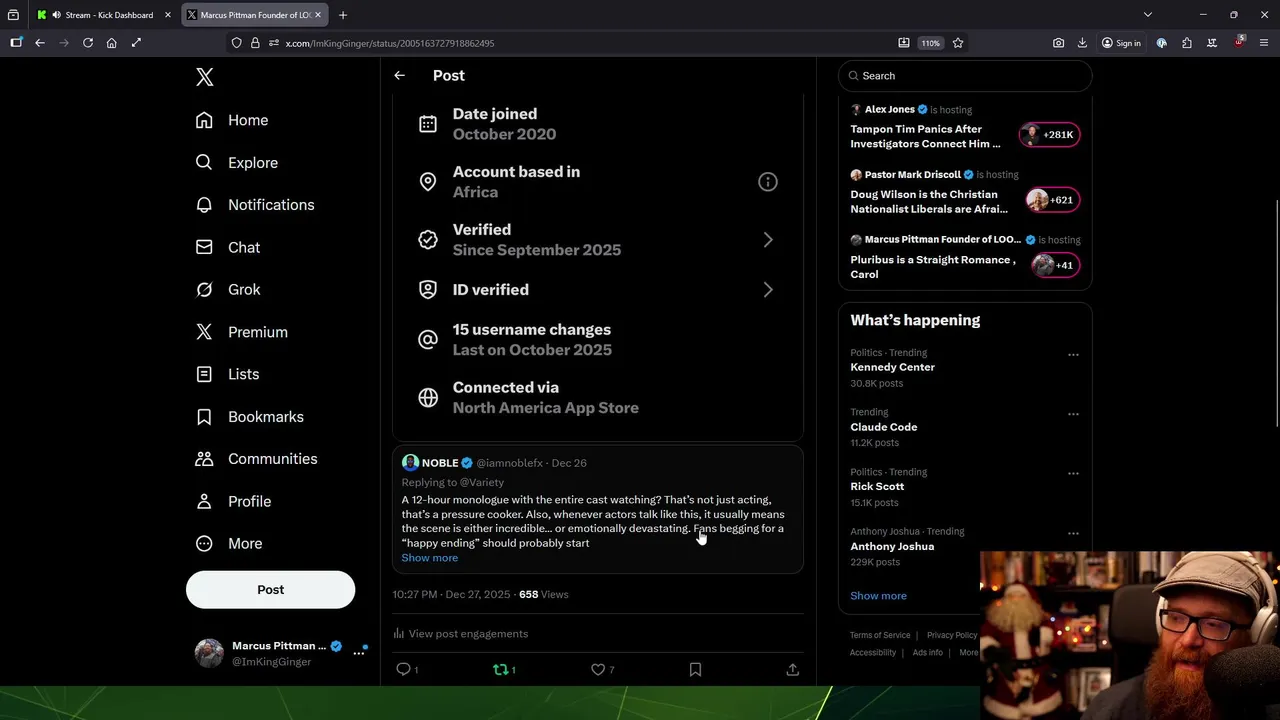Like the post with heart icon
1280x720 pixels.
[598, 670]
